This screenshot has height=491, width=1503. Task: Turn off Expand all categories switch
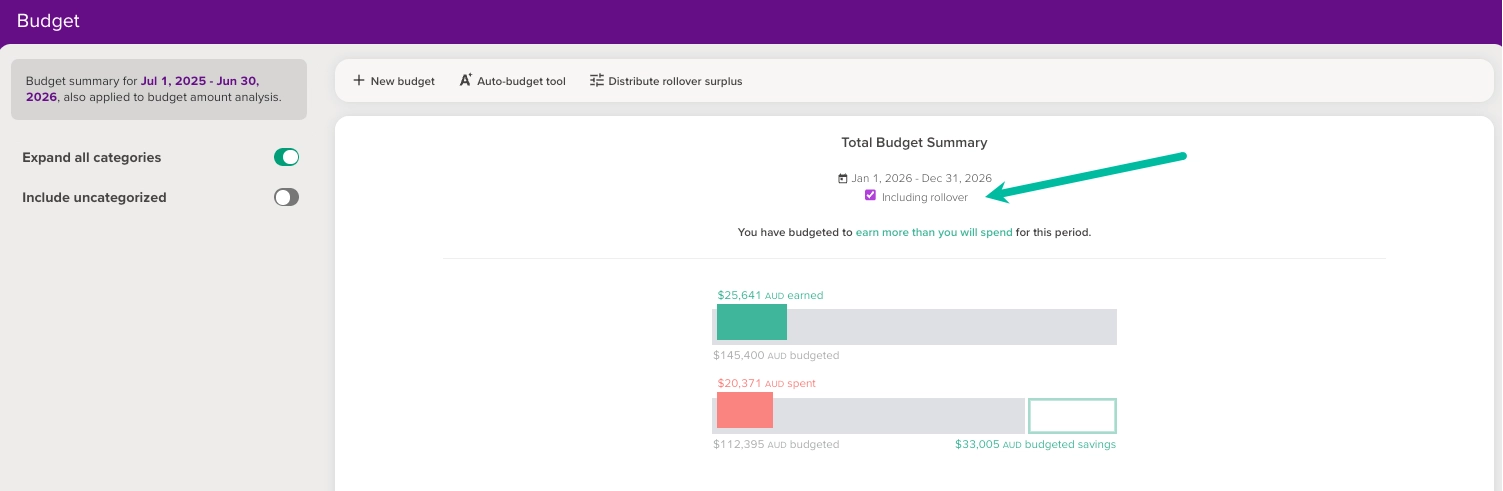[x=286, y=157]
